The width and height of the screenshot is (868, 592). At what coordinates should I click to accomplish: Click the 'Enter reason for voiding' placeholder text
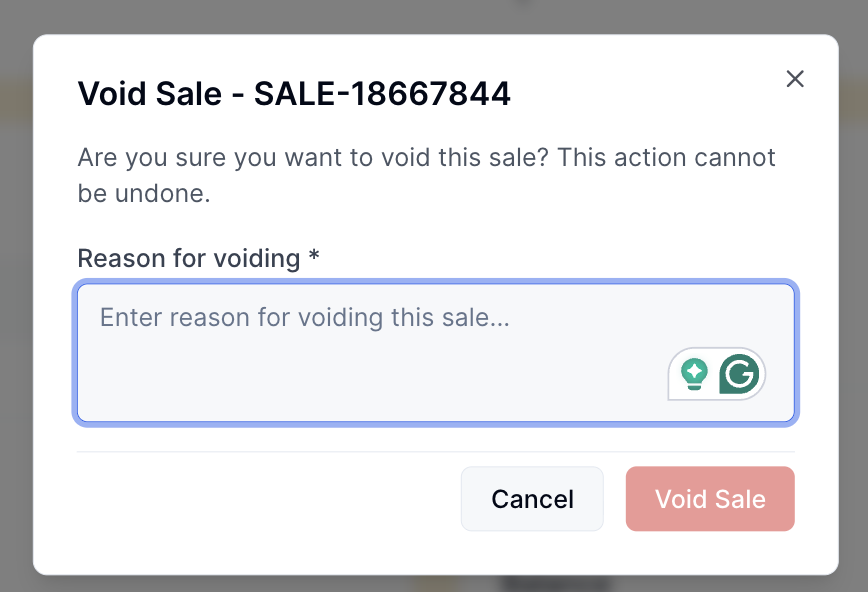305,318
